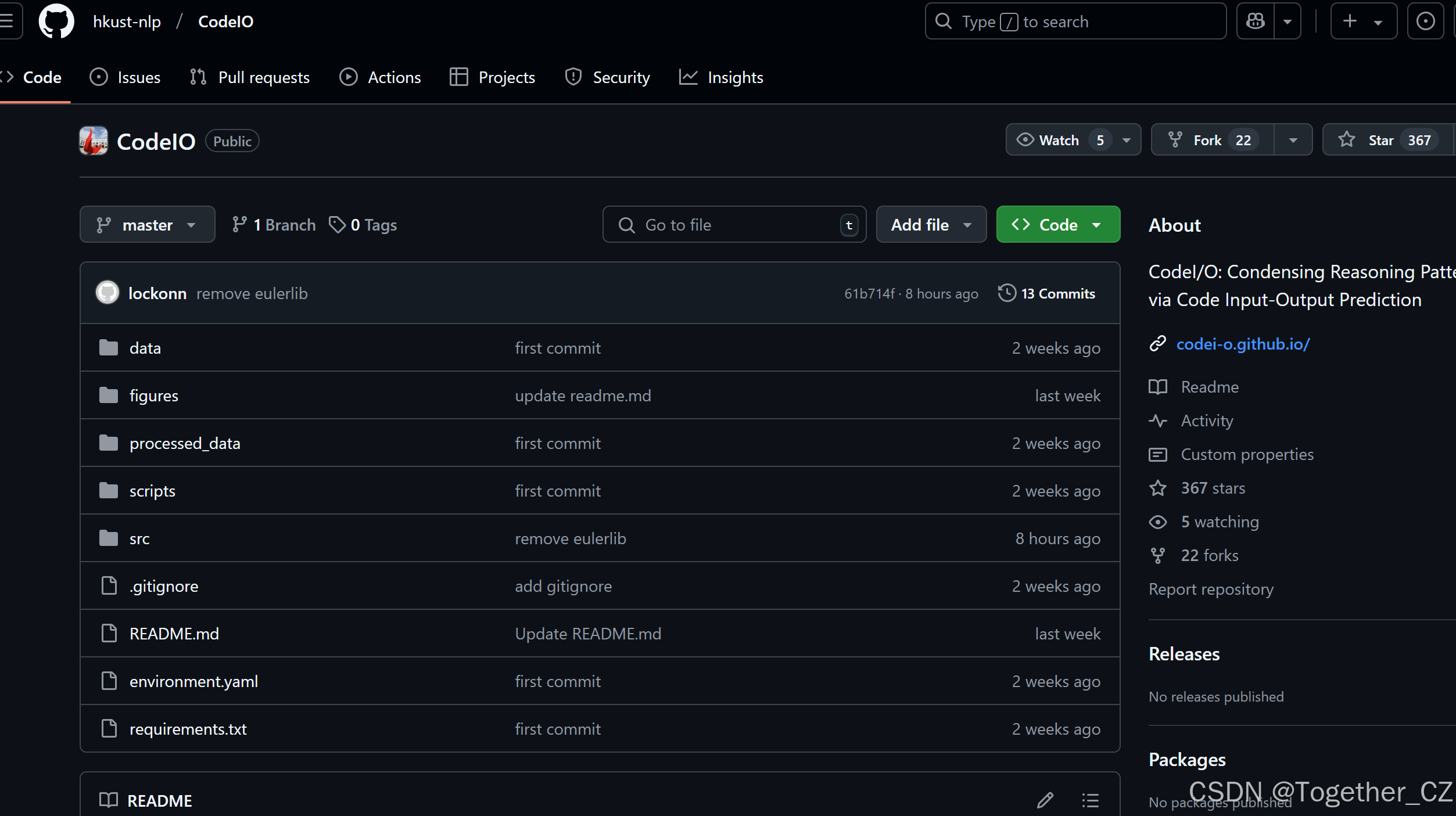Star the CodeIO repository
The height and width of the screenshot is (816, 1456).
point(1380,140)
